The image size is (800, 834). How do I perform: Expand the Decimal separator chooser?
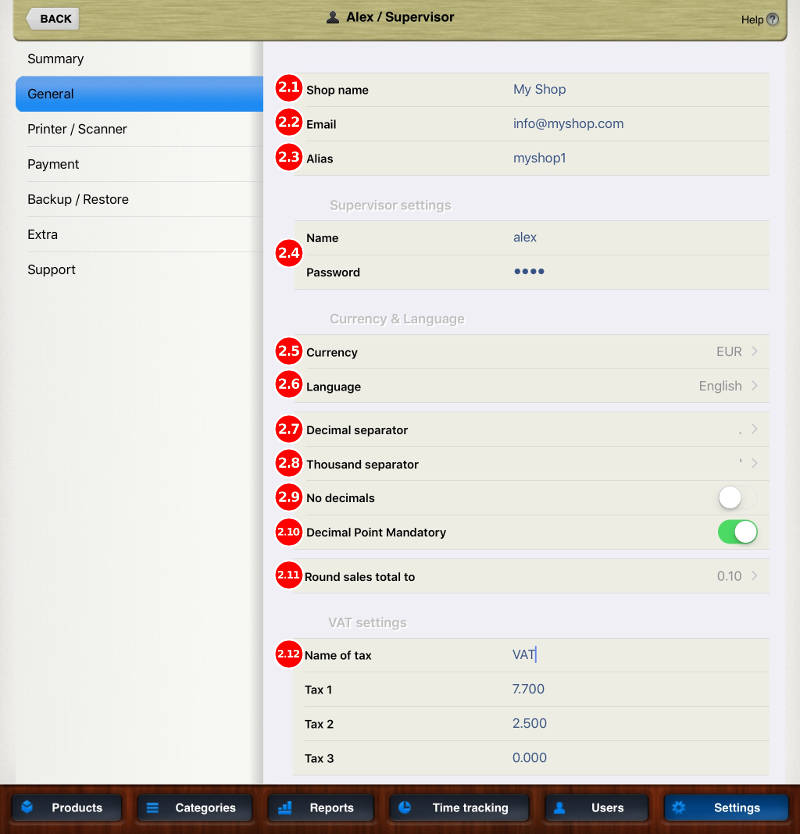point(747,430)
